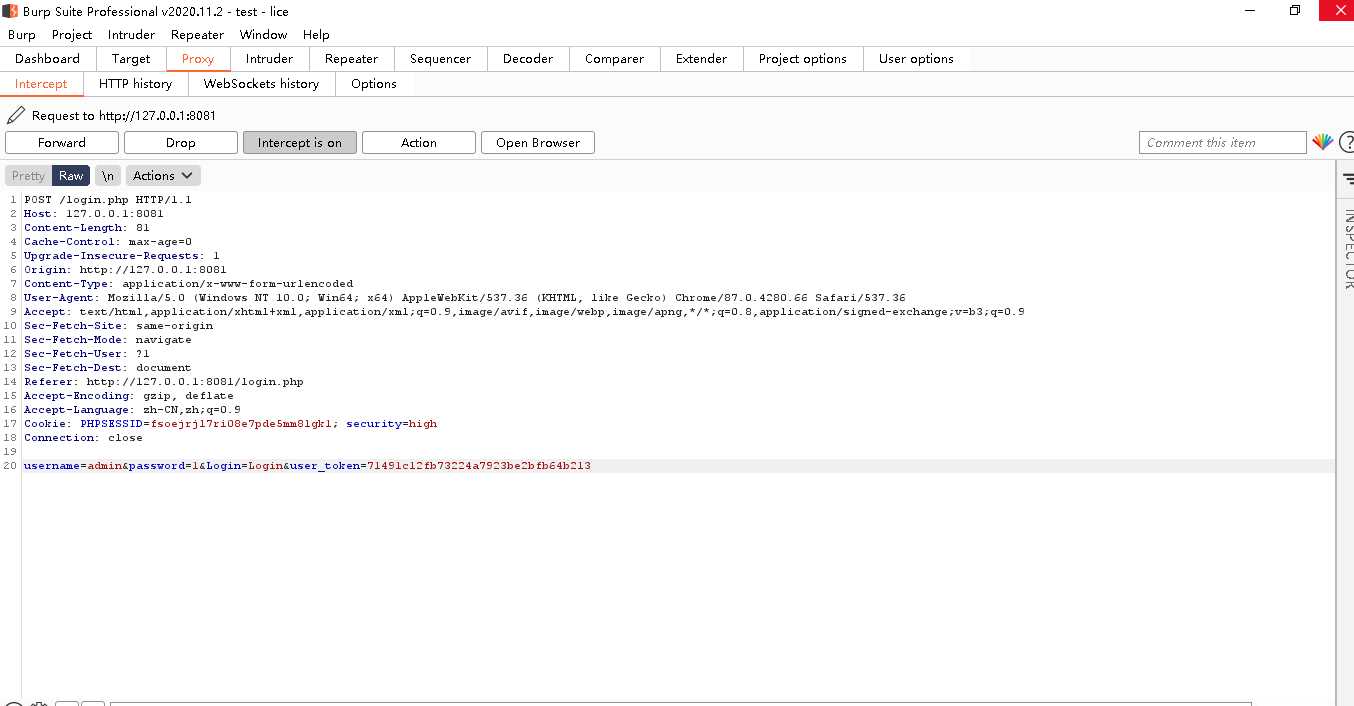The width and height of the screenshot is (1354, 706).
Task: Toggle the Intercept is on button
Action: coord(299,142)
